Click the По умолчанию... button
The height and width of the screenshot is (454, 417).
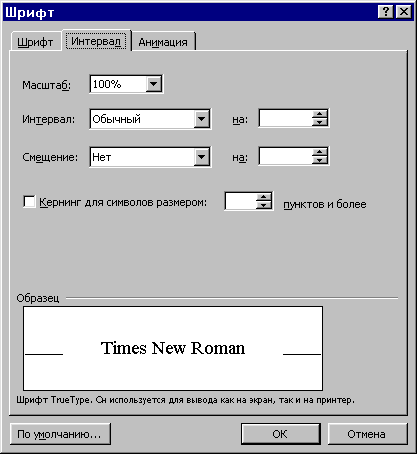pos(60,434)
